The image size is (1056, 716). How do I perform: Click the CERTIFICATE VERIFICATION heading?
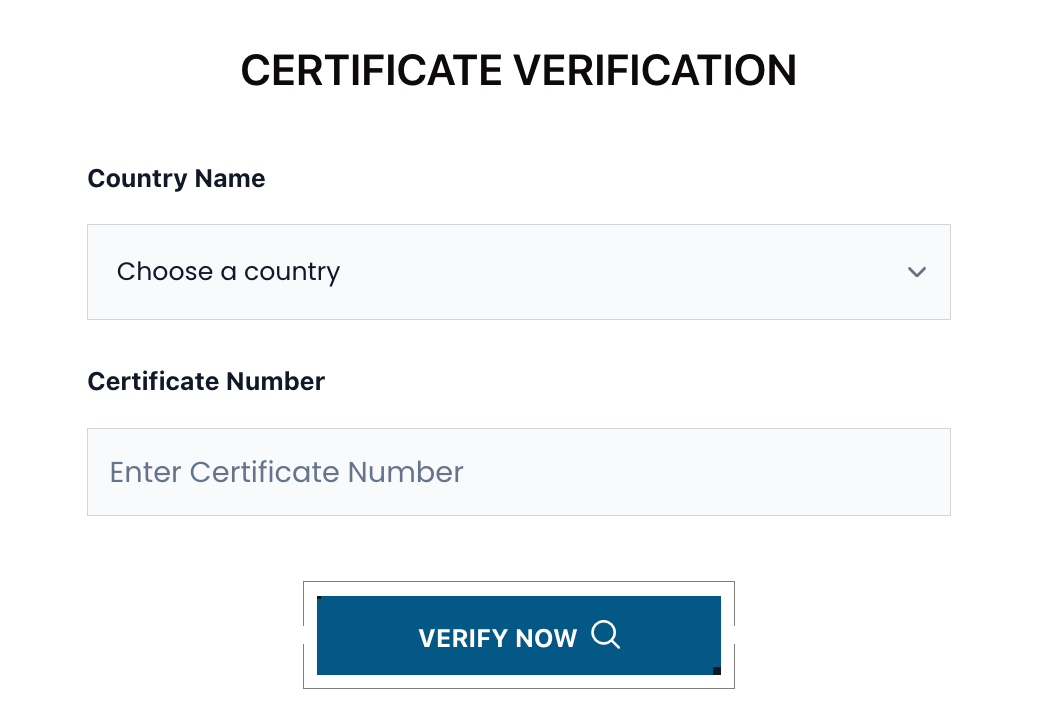[518, 70]
